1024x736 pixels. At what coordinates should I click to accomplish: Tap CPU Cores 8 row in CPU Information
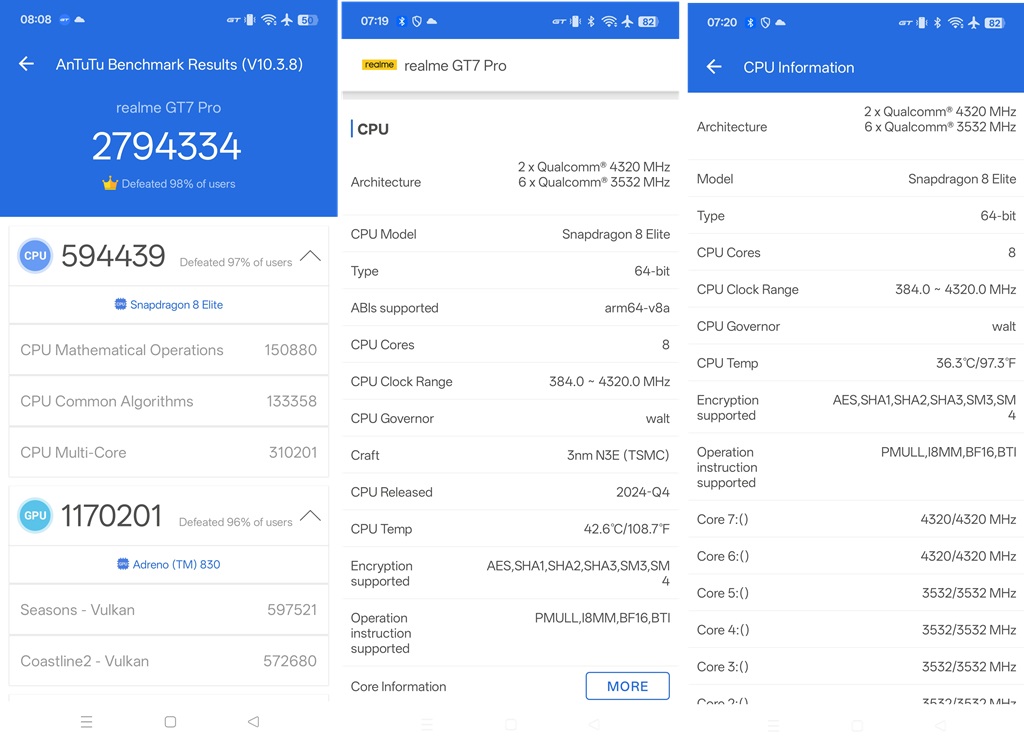[856, 253]
